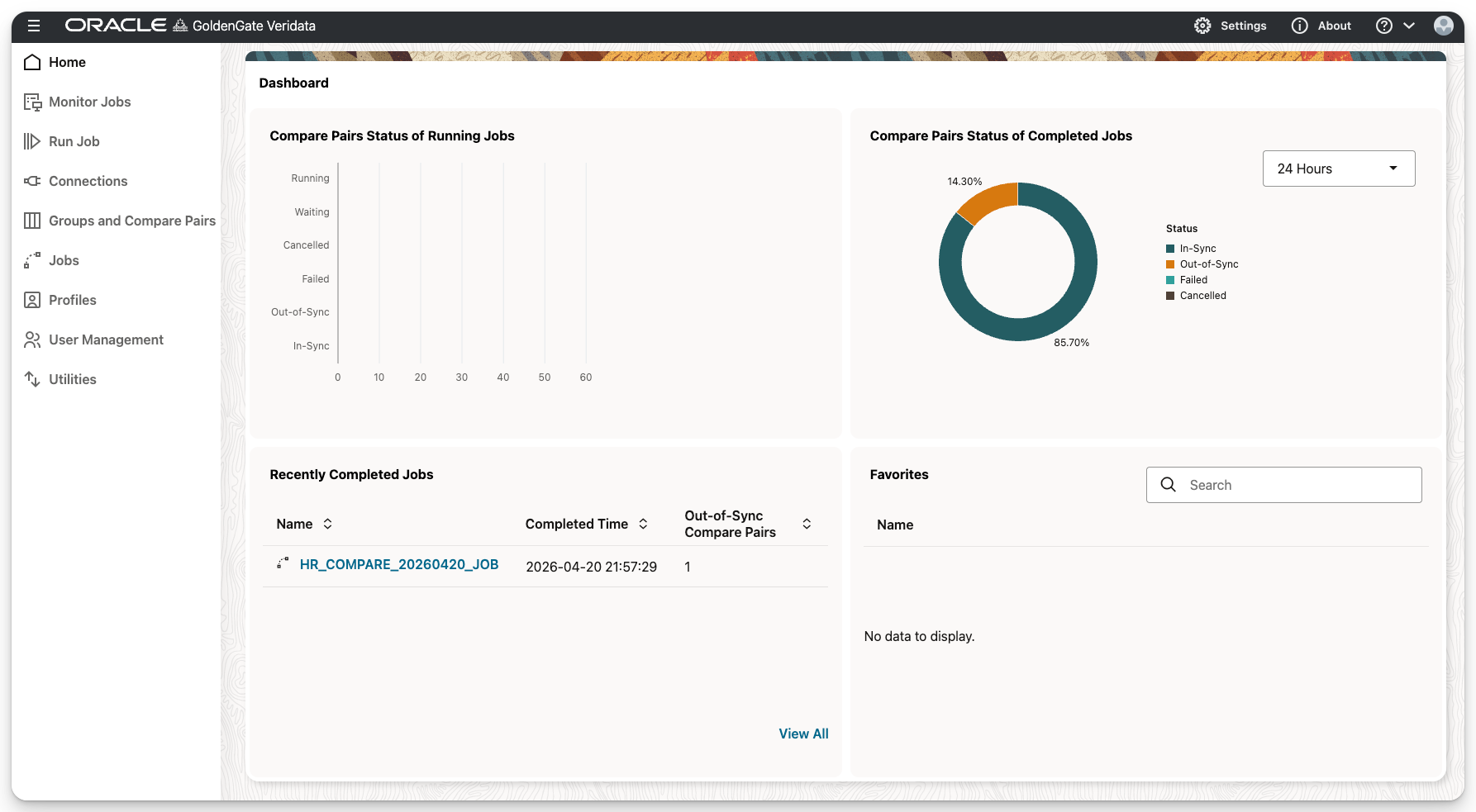1476x812 pixels.
Task: Click the Profiles icon in sidebar
Action: tap(32, 301)
